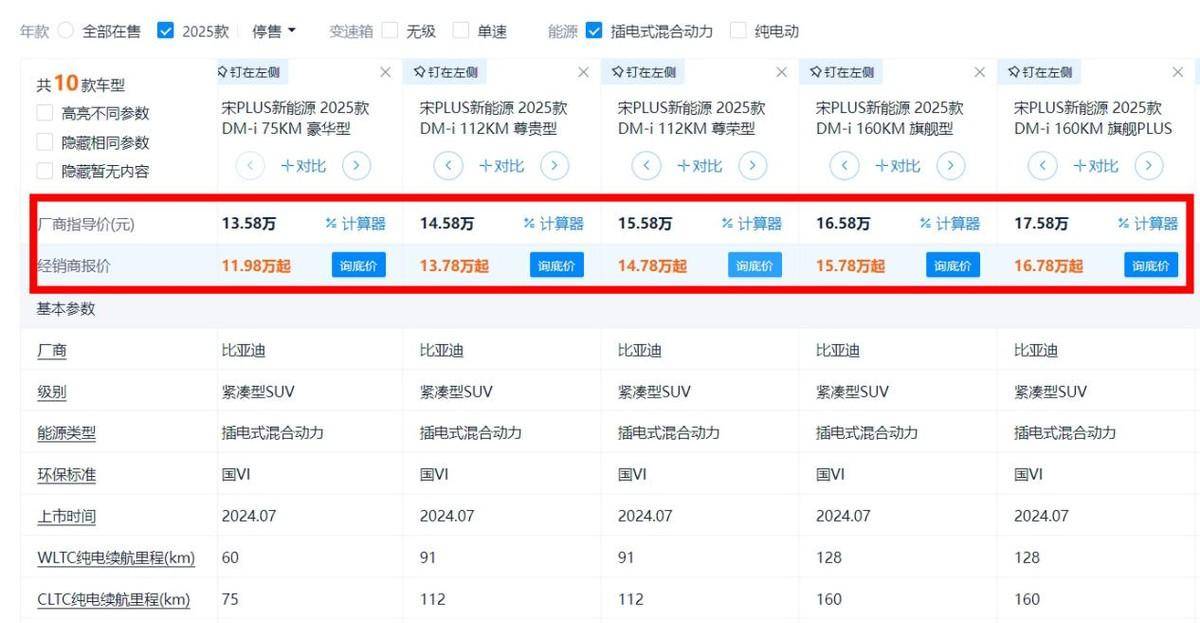Viewport: 1200px width, 623px height.
Task: Click the previous arrow under 112KM 尊荣型
Action: [x=647, y=166]
